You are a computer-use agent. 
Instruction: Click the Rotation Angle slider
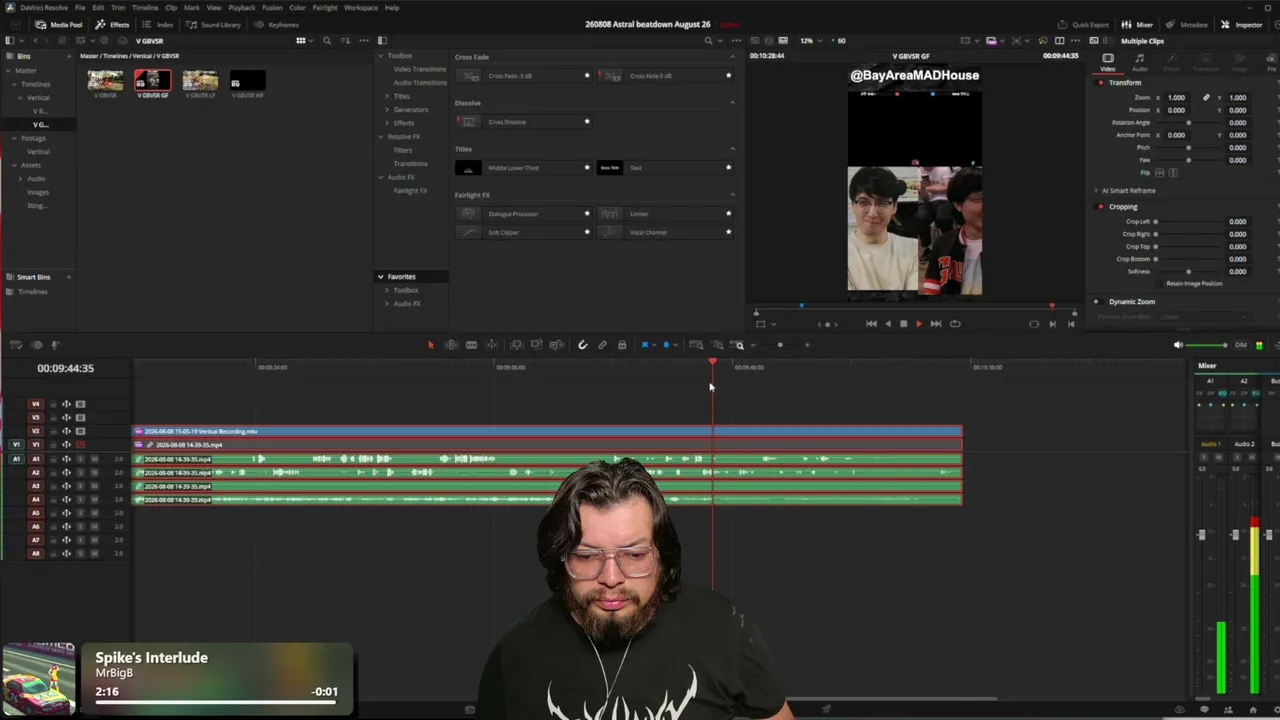1188,123
